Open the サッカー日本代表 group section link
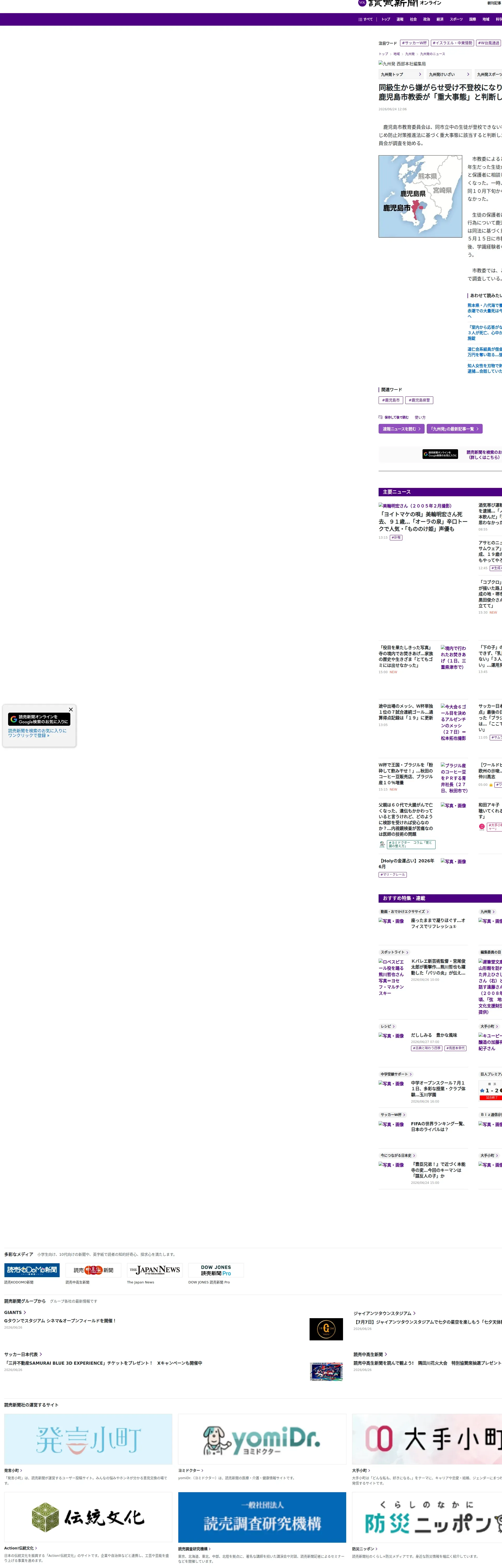 23,1354
